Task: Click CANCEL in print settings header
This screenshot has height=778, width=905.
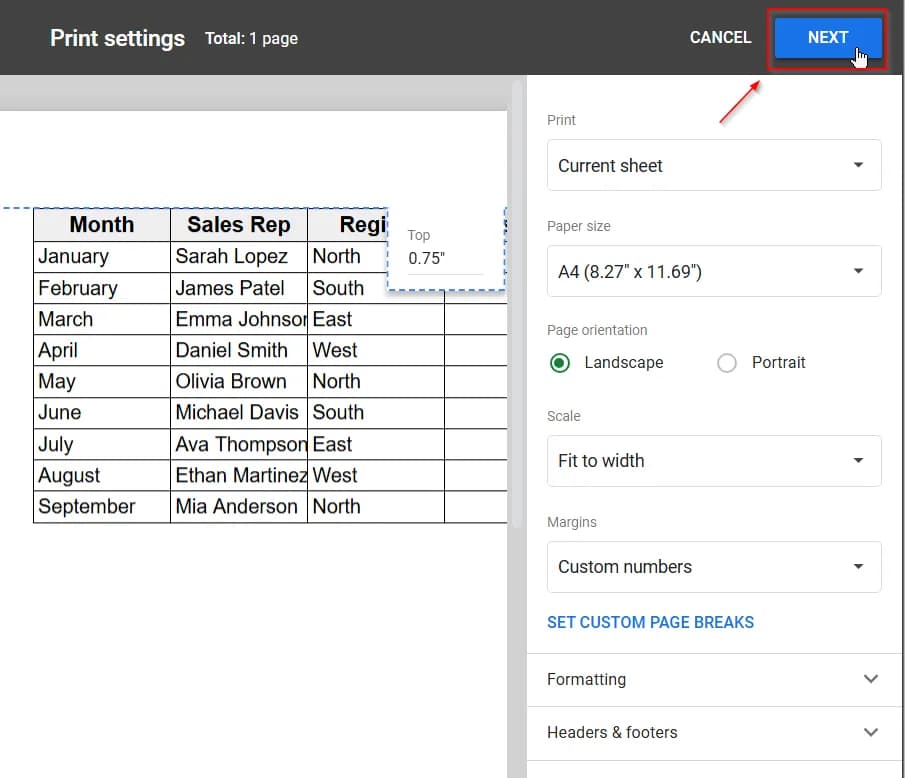Action: coord(720,38)
